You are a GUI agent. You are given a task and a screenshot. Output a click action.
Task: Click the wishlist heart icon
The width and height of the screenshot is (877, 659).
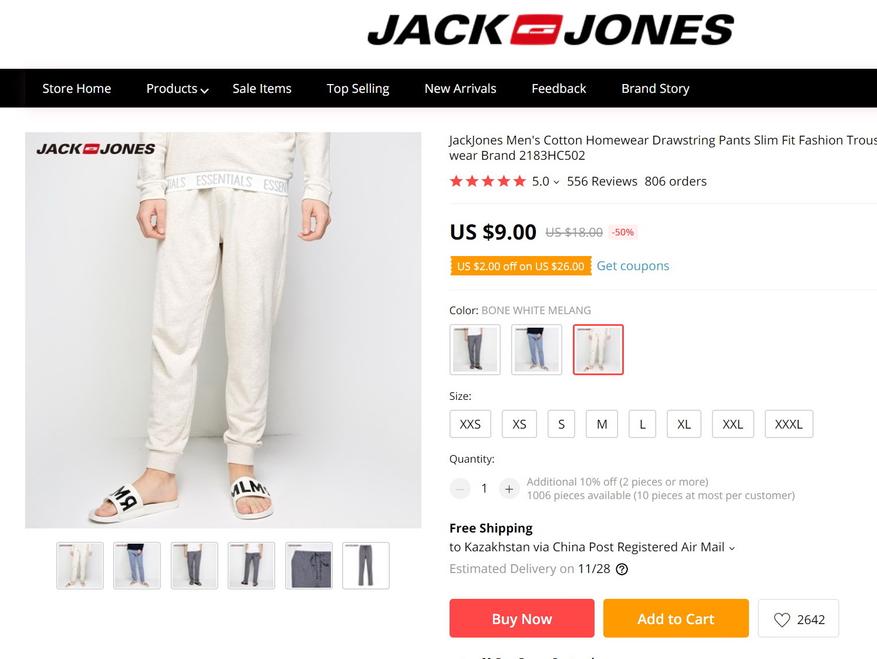781,619
